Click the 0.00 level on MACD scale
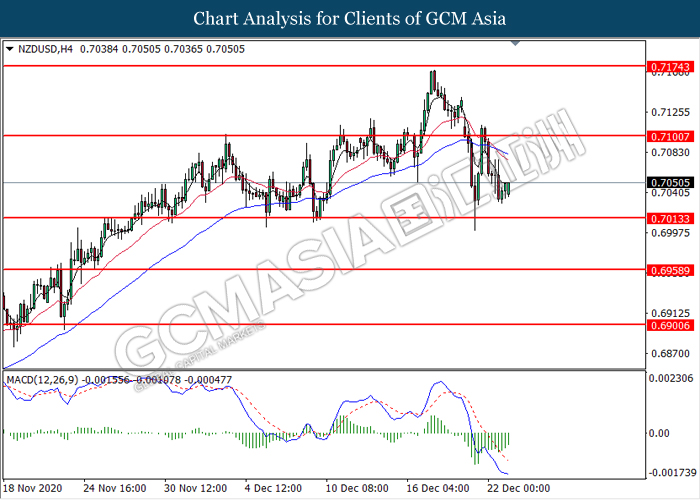The width and height of the screenshot is (700, 500). 658,433
